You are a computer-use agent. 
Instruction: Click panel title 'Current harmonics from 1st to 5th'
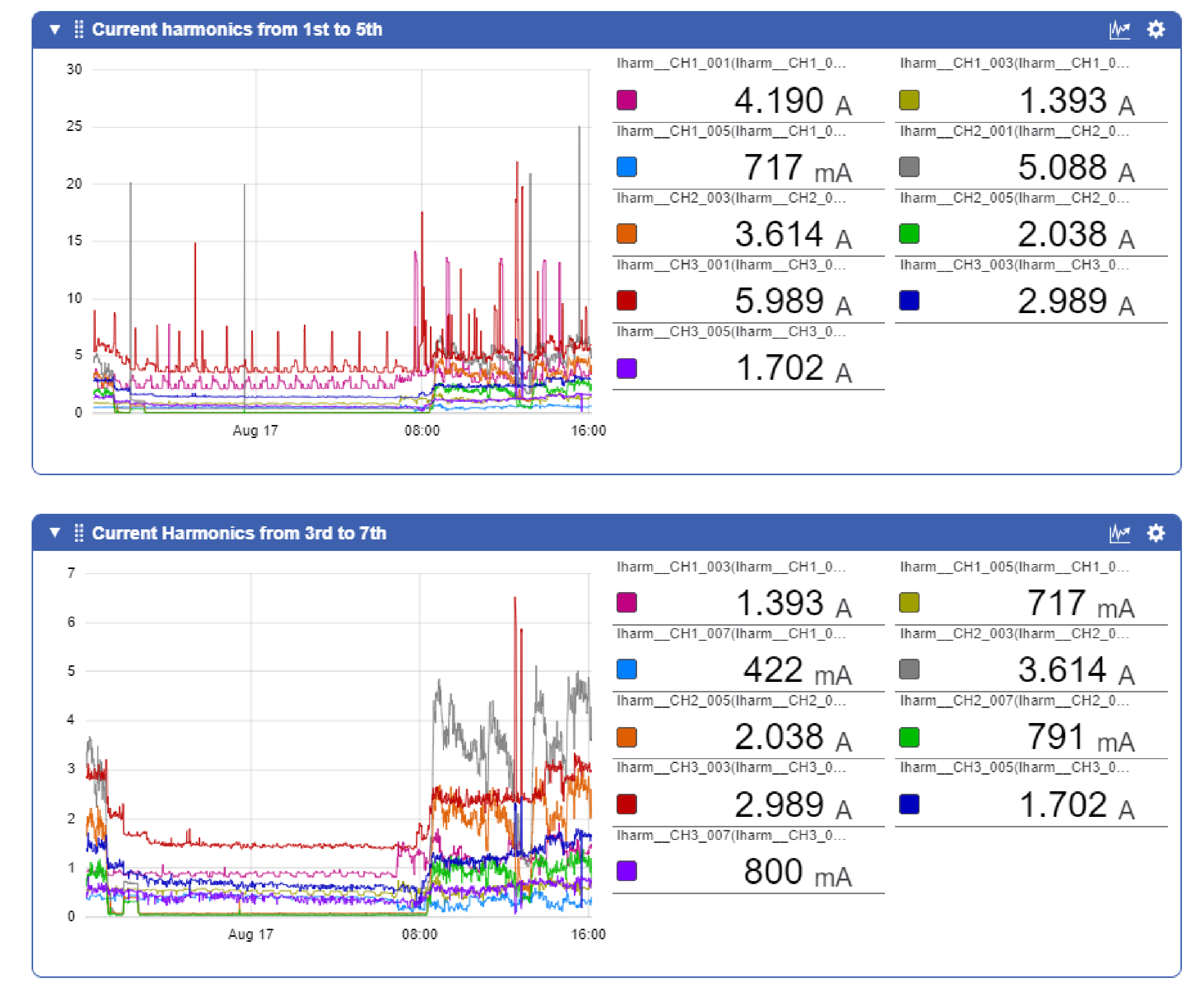[237, 29]
